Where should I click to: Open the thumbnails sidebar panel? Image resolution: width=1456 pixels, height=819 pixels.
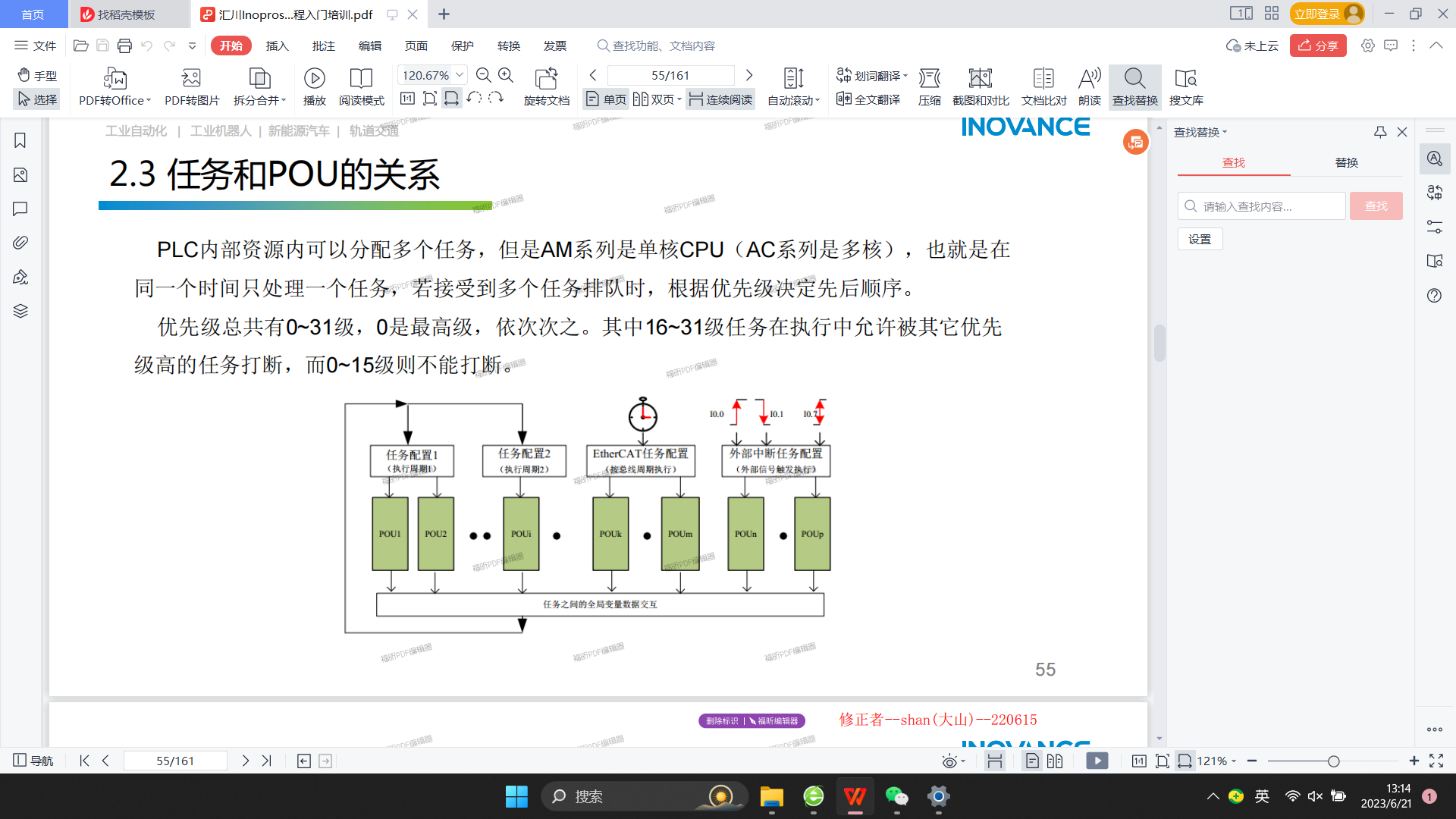(x=20, y=175)
